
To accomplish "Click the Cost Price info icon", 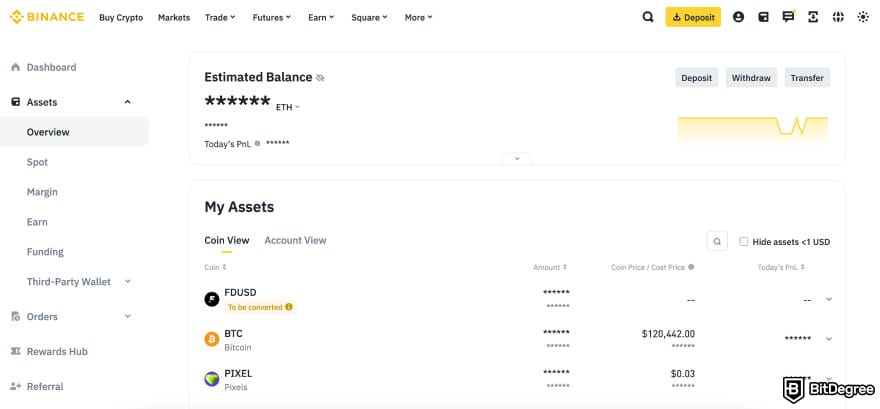I will (691, 267).
